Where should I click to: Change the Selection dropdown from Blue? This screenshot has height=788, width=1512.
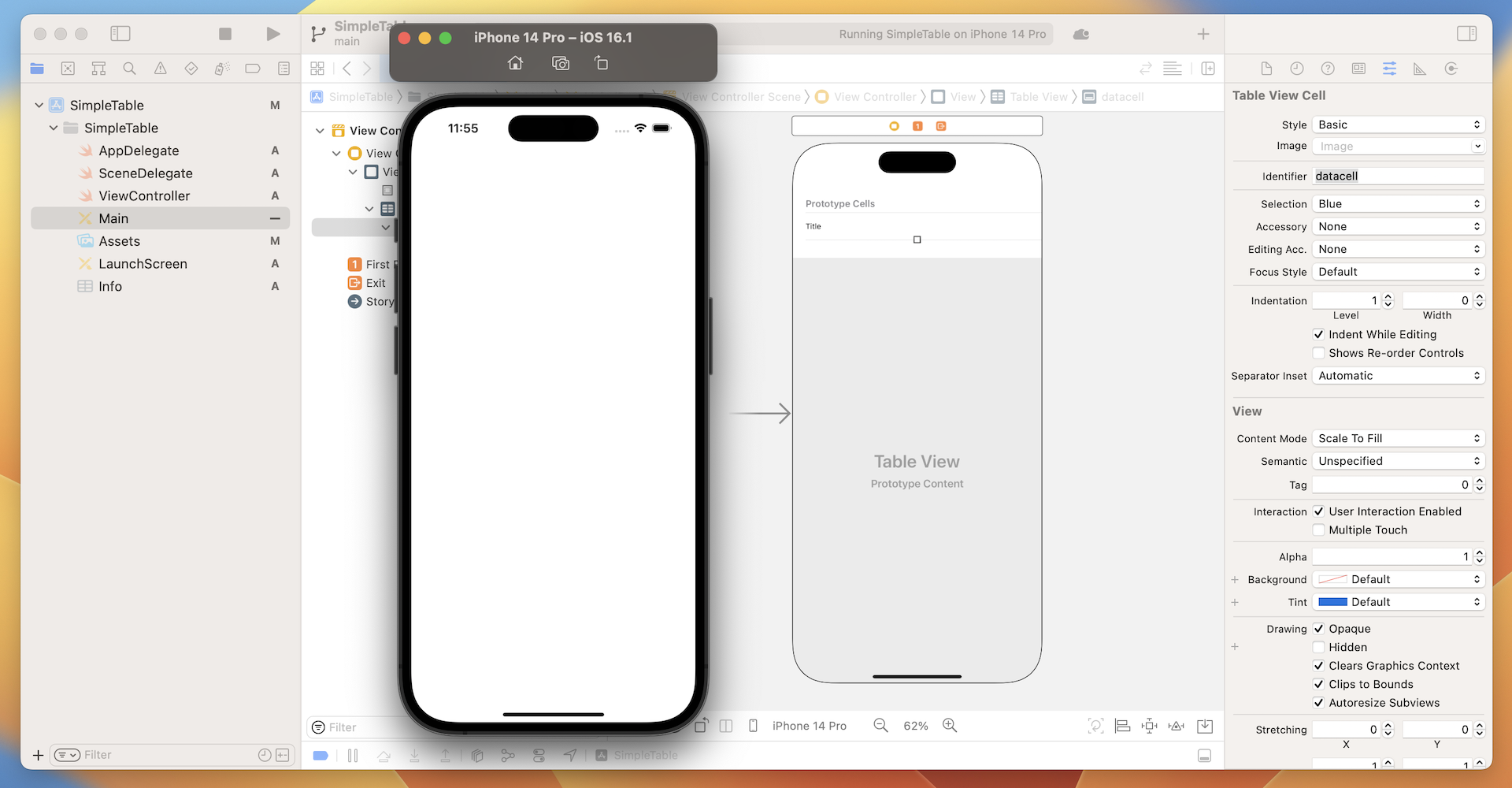(x=1398, y=203)
